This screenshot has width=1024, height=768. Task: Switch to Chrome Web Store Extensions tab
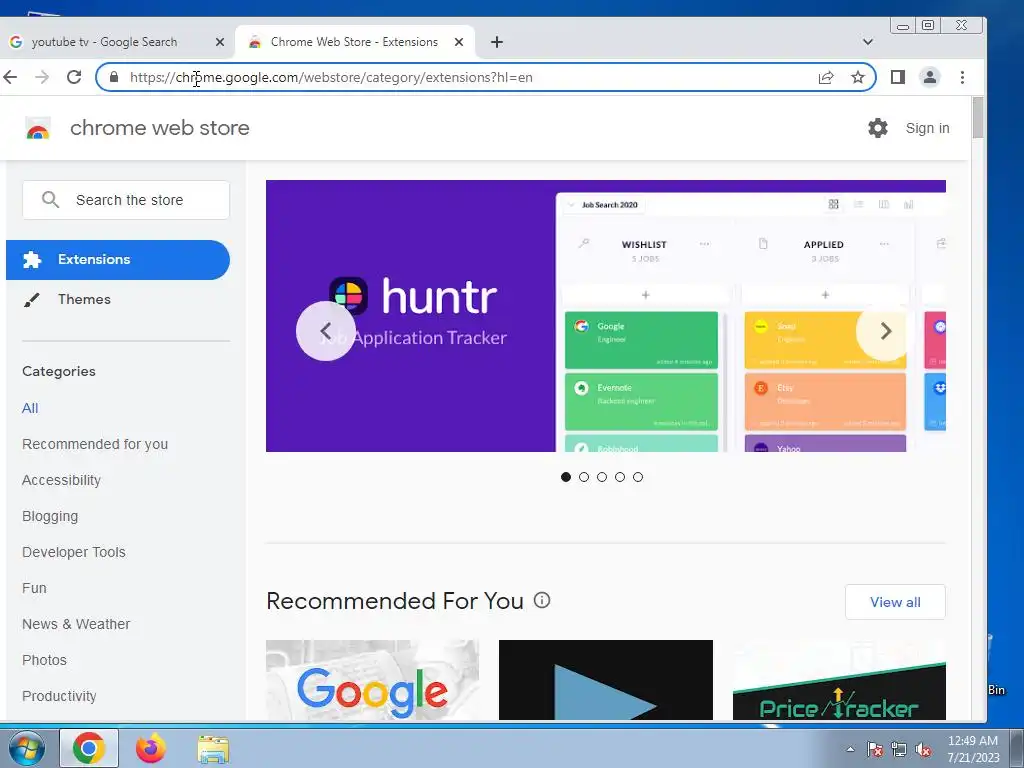pyautogui.click(x=355, y=42)
